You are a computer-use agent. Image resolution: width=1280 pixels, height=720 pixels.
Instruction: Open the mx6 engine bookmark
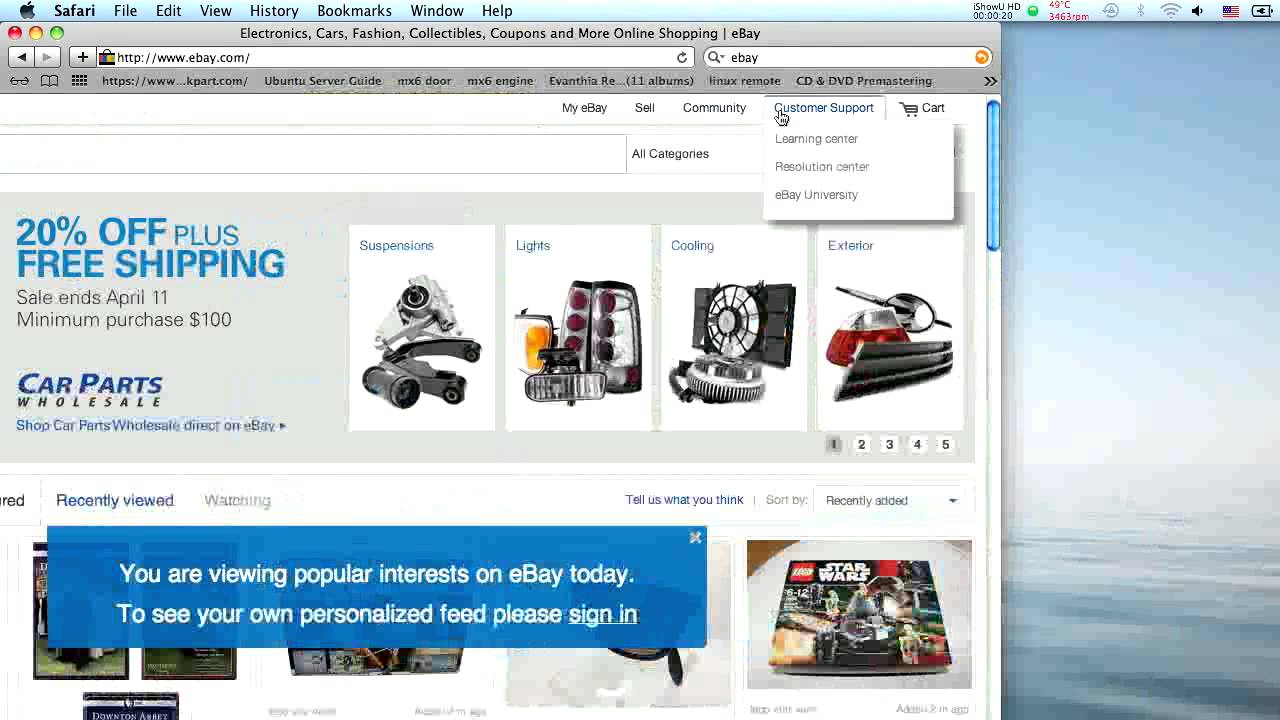pos(500,81)
